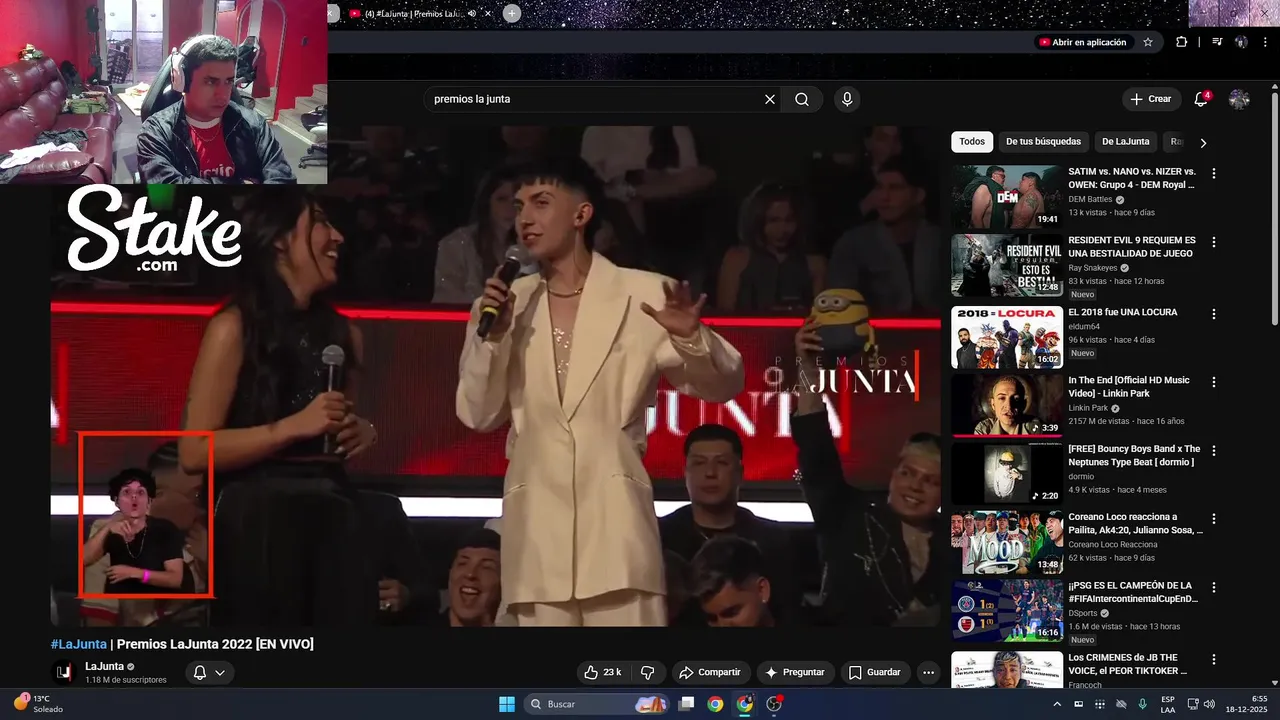Open options for Bouncy Boys Band beat
This screenshot has height=720, width=1280.
(1214, 451)
